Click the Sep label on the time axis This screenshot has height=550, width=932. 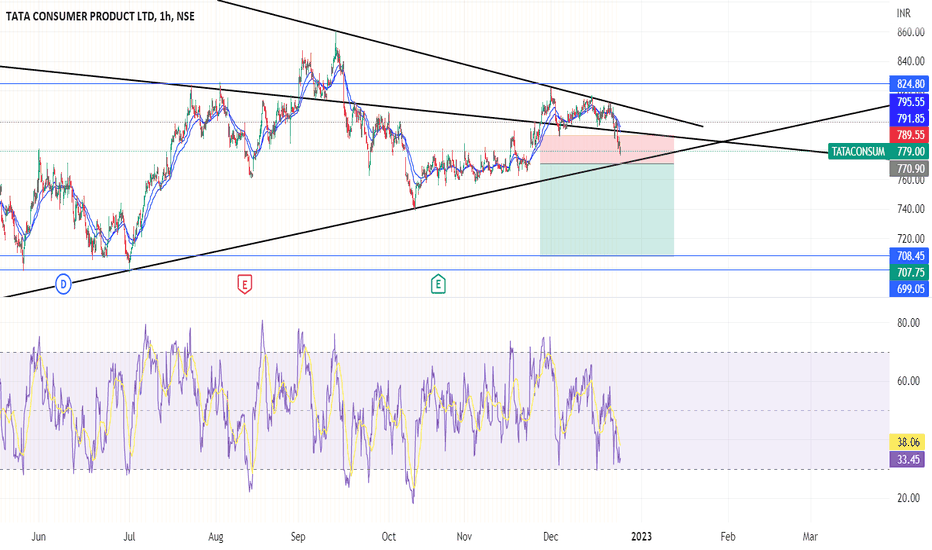[298, 536]
